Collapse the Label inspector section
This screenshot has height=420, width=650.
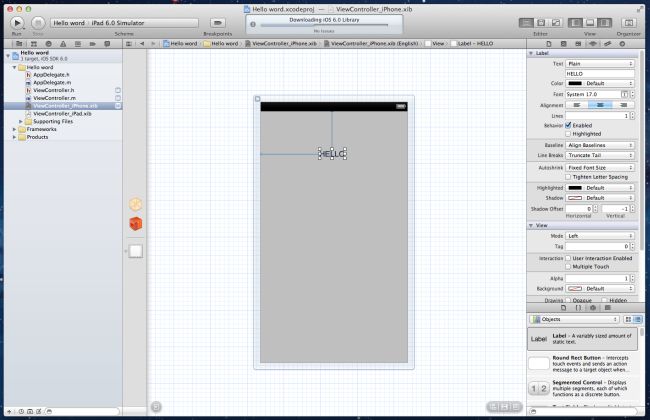(x=531, y=53)
